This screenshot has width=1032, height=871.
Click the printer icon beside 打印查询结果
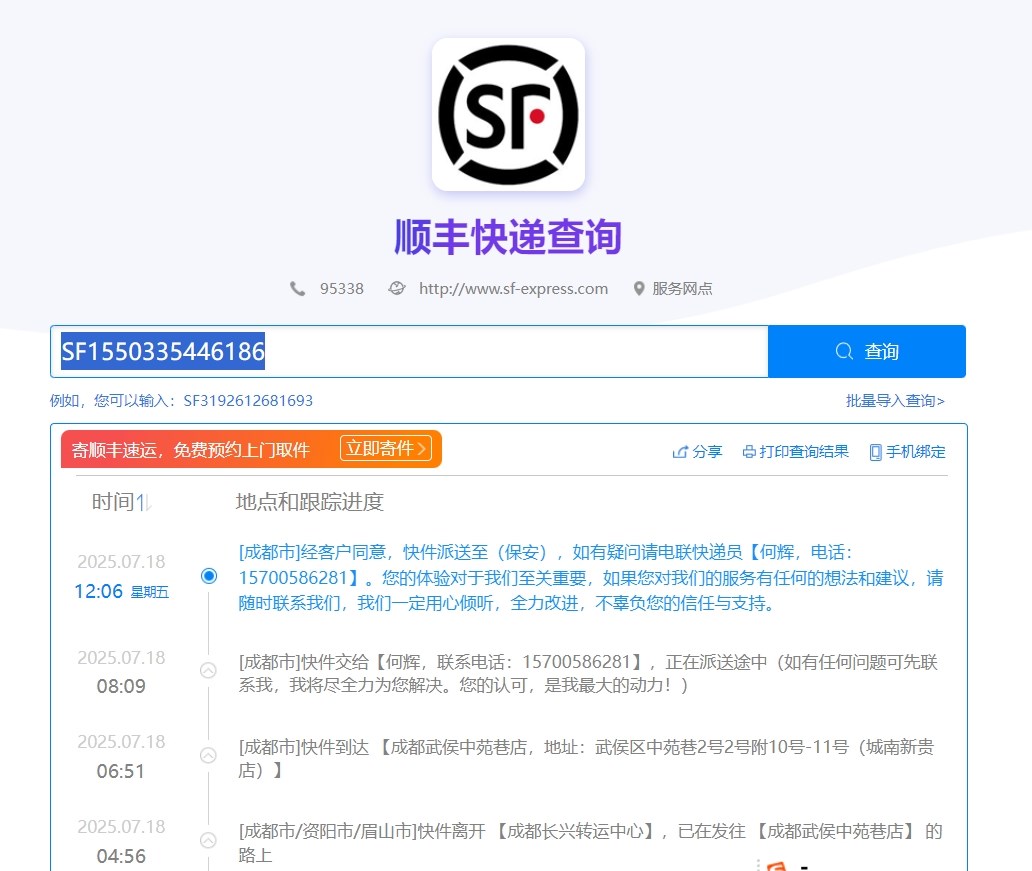tap(749, 452)
